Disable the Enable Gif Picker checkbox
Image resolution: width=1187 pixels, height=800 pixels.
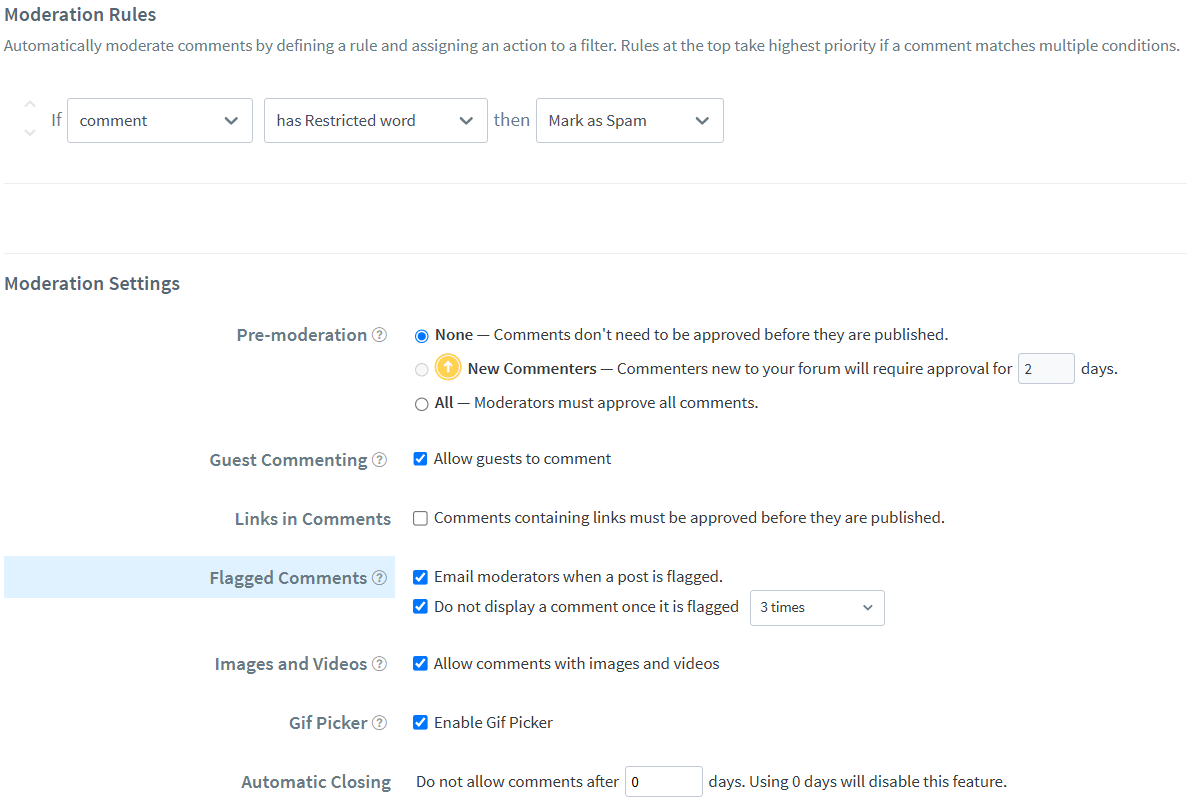[x=420, y=723]
